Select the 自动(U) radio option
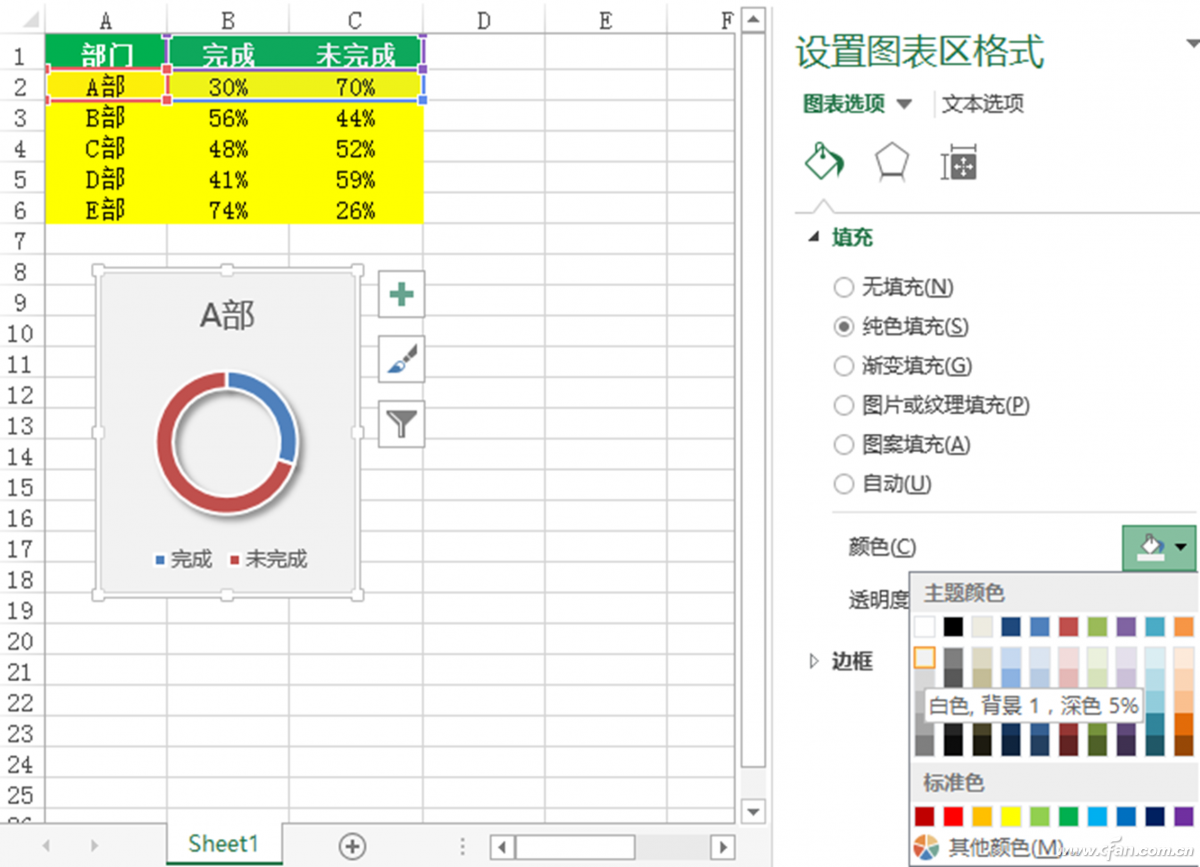Viewport: 1200px width, 867px height. pos(843,484)
